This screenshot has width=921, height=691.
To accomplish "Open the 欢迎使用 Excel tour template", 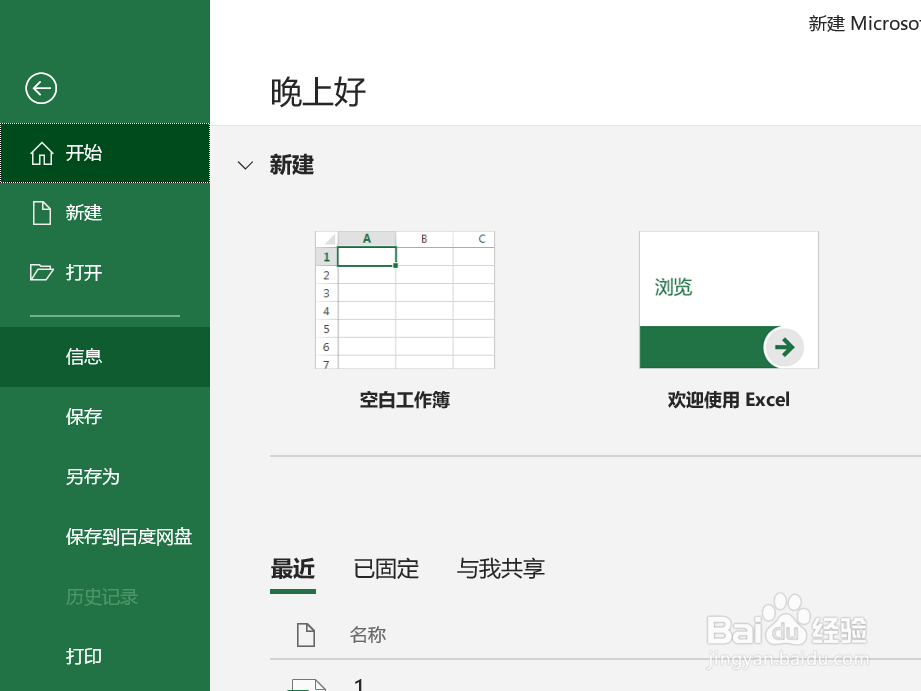I will point(728,300).
